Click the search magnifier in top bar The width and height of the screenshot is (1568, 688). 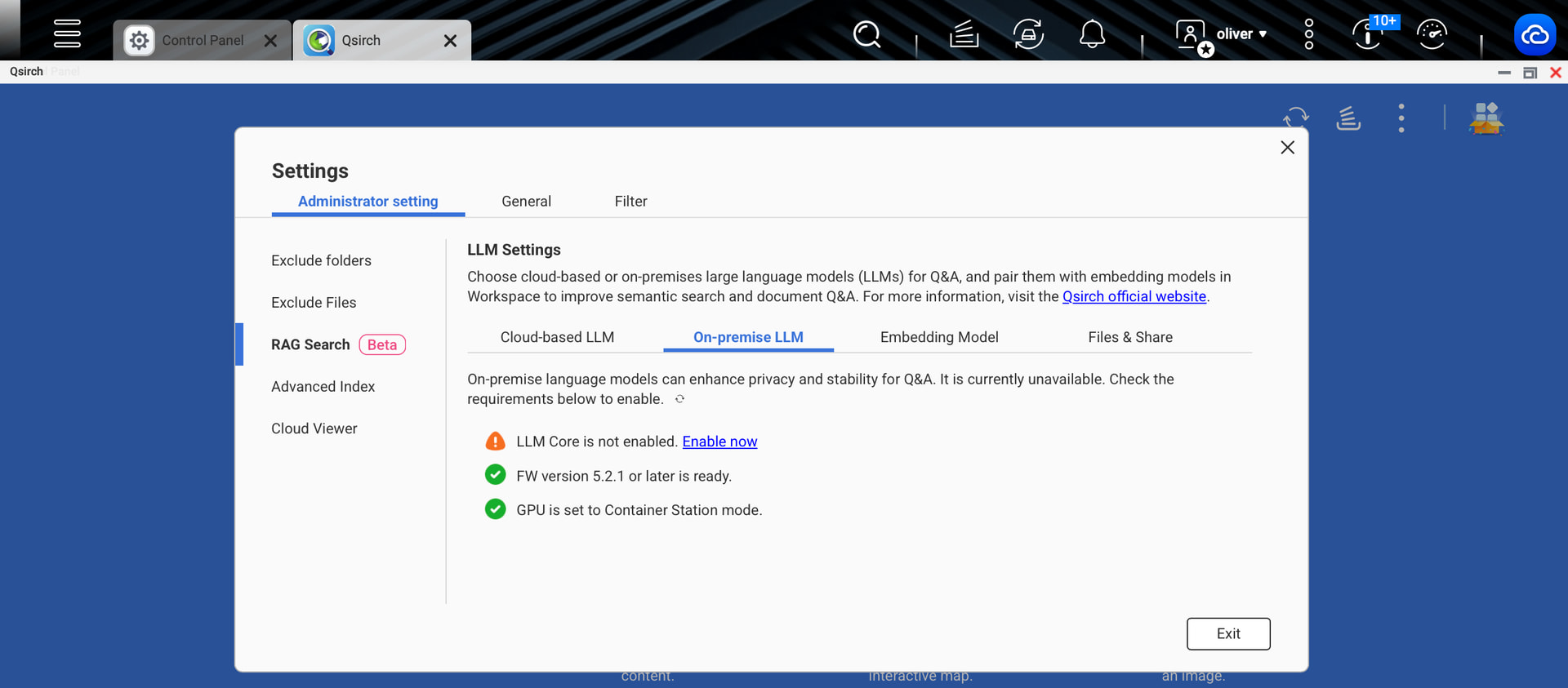pyautogui.click(x=866, y=34)
